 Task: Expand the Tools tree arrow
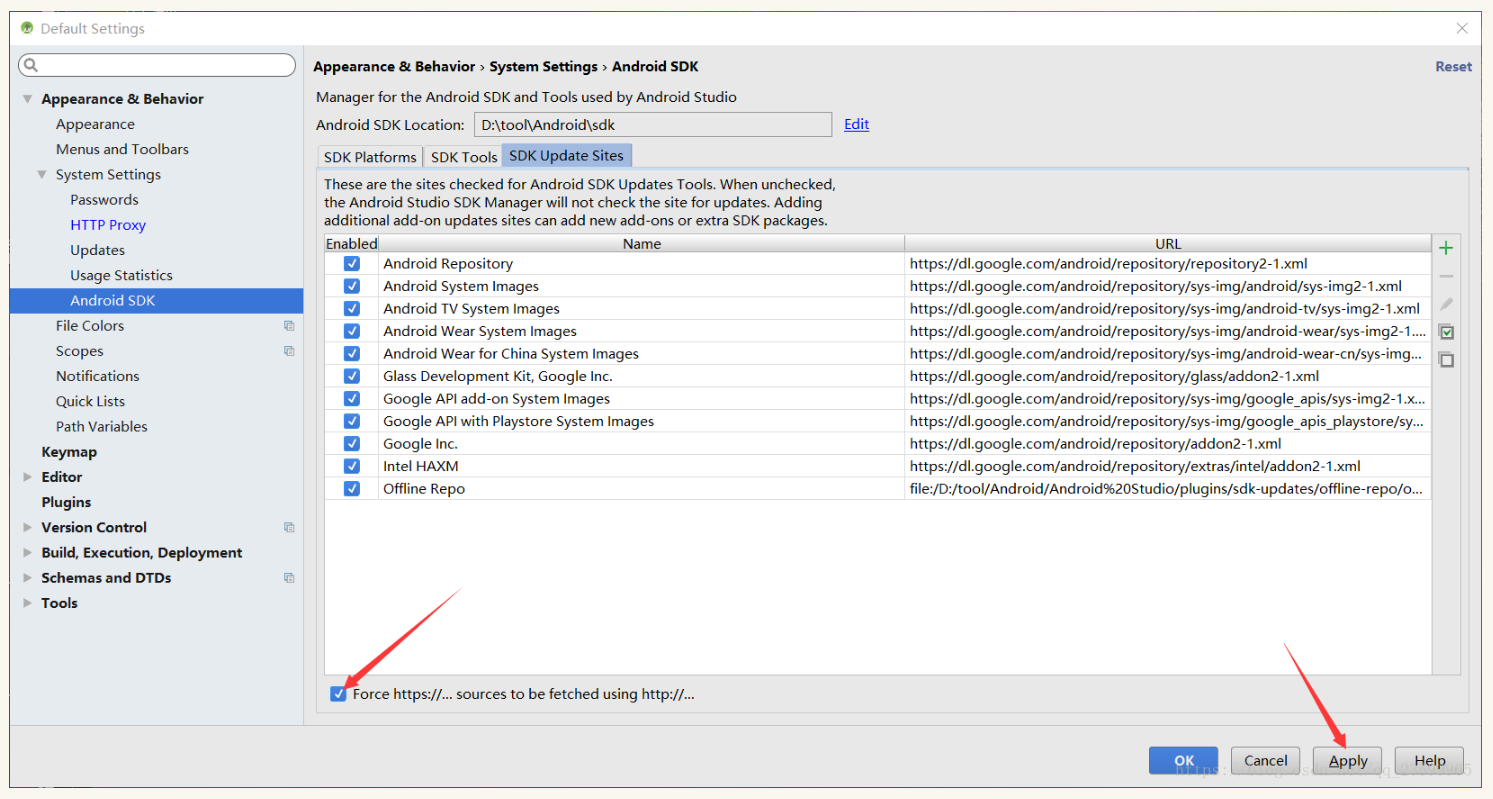(28, 603)
